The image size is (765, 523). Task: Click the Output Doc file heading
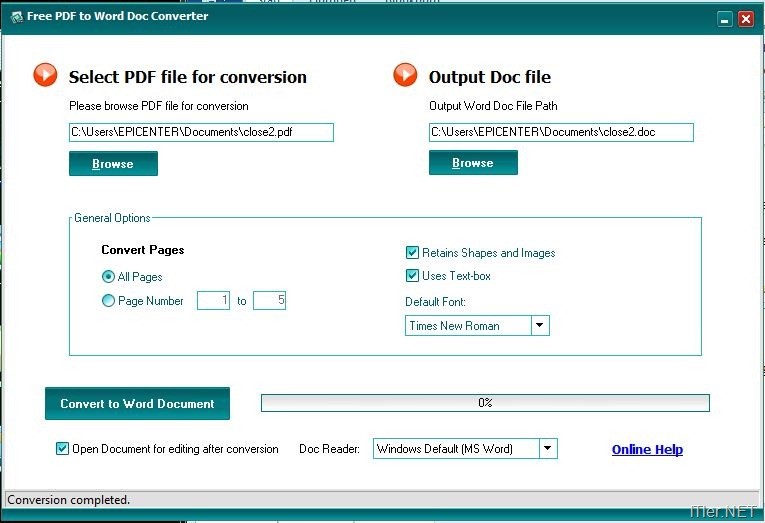click(490, 77)
